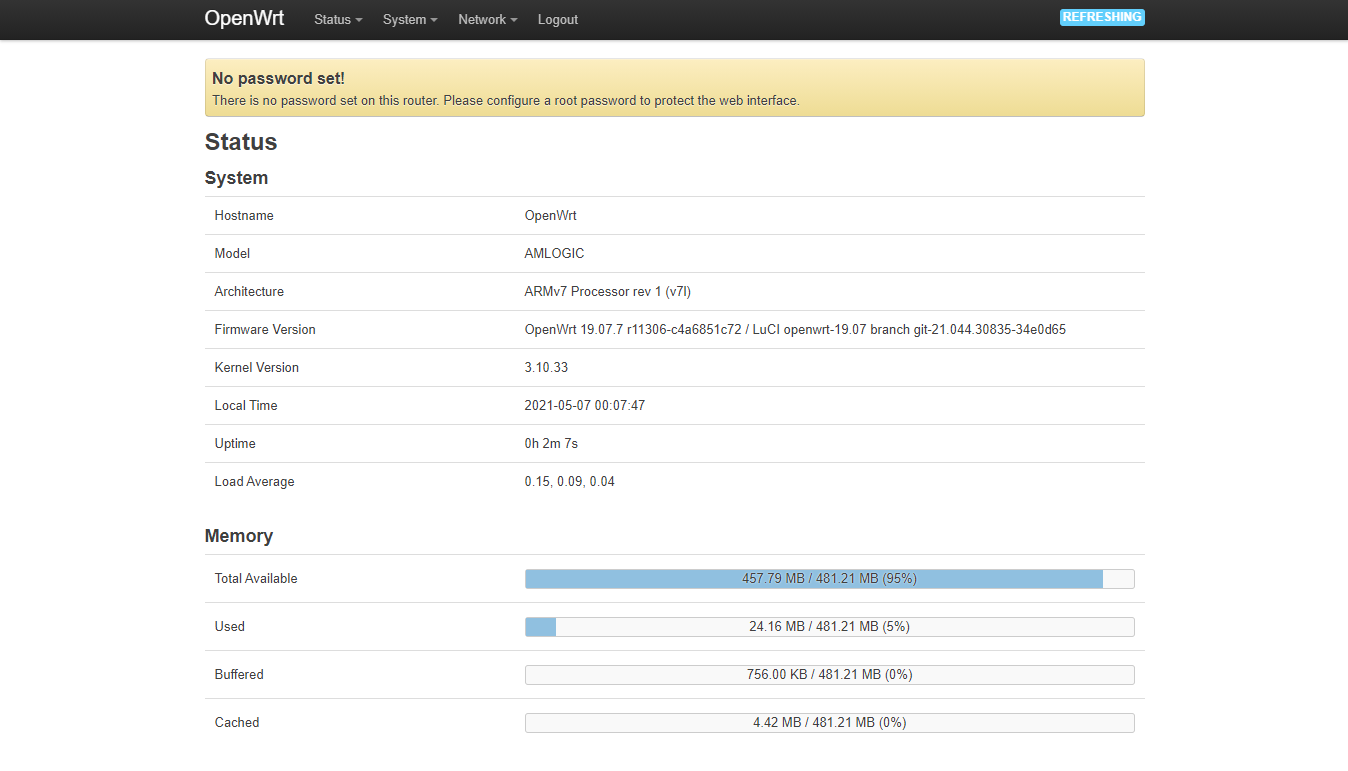
Task: Click the root password warning message text
Action: pos(505,100)
